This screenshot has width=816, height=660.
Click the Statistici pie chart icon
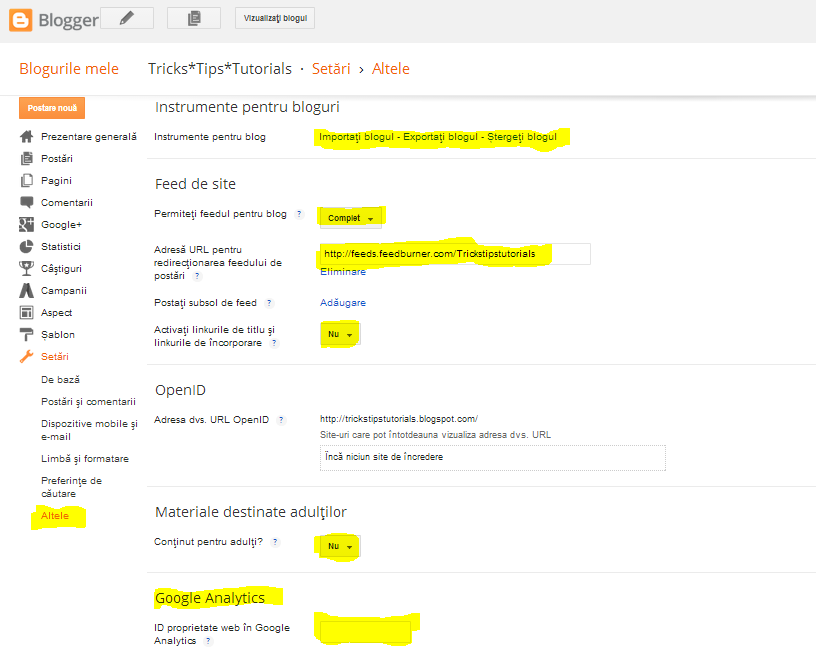tap(27, 247)
